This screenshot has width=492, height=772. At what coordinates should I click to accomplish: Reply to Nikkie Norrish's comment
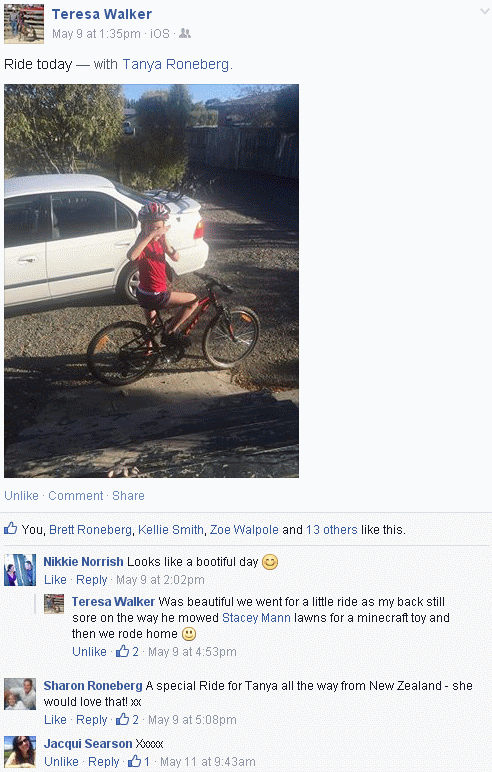pyautogui.click(x=92, y=579)
